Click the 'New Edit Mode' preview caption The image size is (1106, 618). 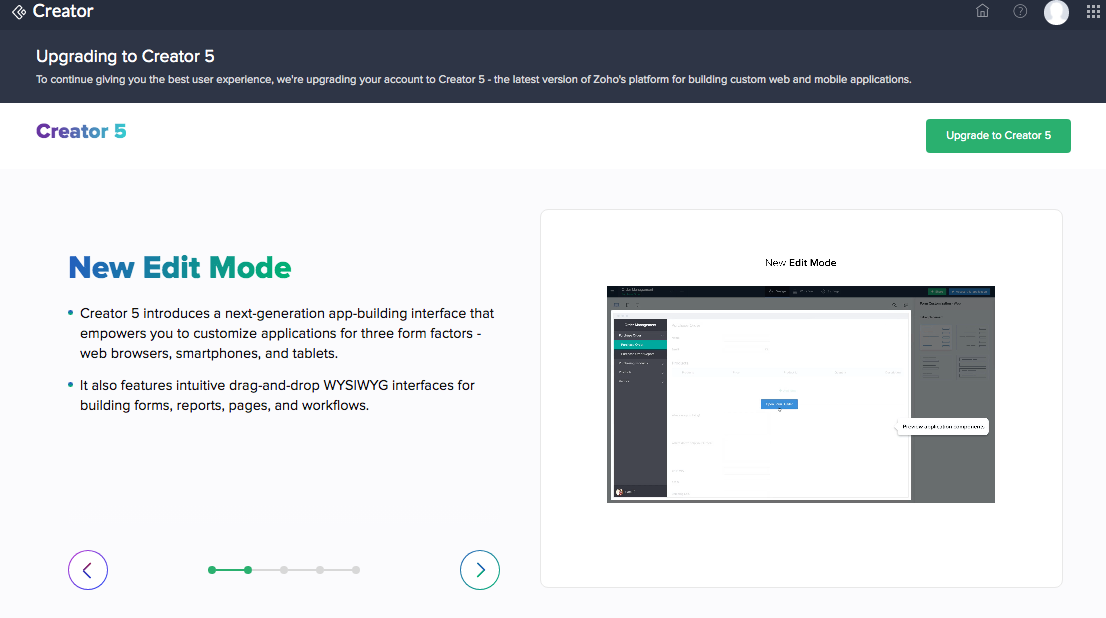[801, 262]
